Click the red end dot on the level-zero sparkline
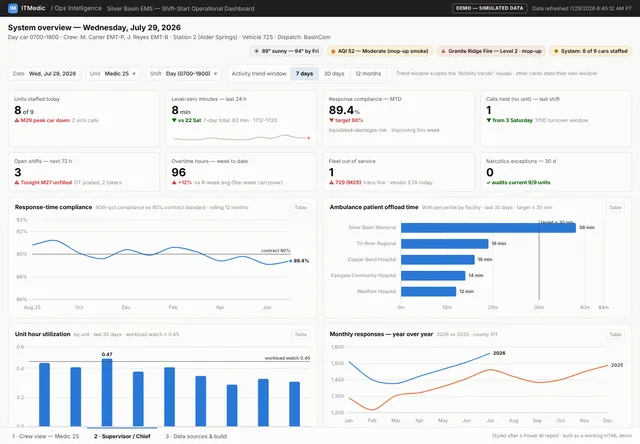This screenshot has height=444, width=640. [x=309, y=138]
